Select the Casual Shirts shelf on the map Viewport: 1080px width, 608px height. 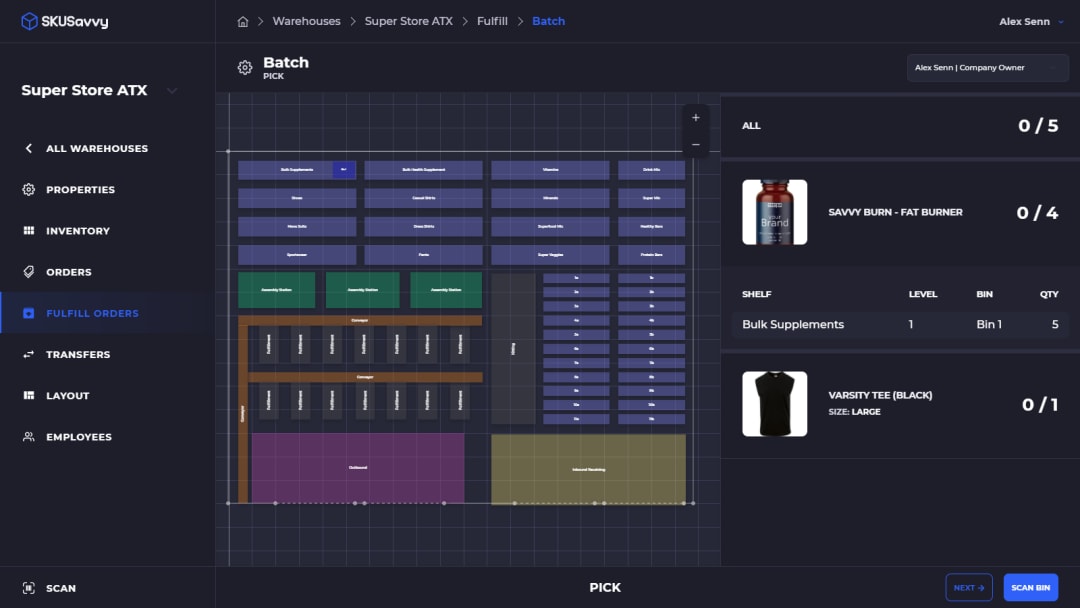coord(423,198)
